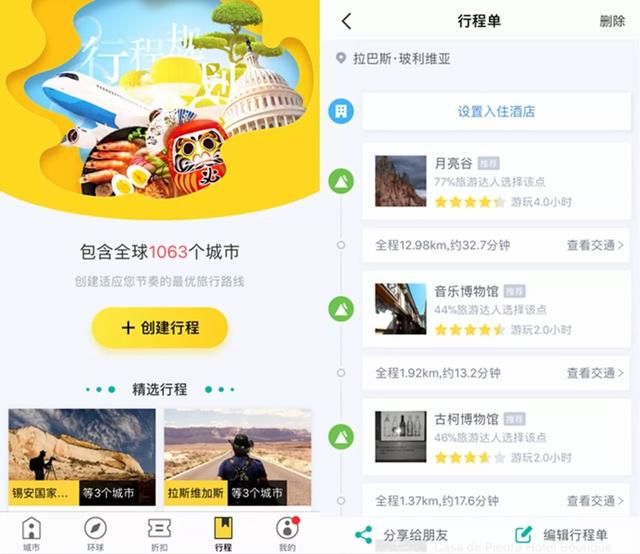The height and width of the screenshot is (554, 640).
Task: Open the 锡安国家 featured trip thumbnail
Action: 82,457
